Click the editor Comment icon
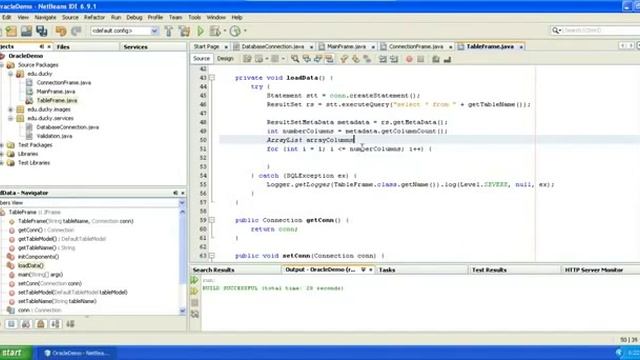This screenshot has width=640, height=360. point(436,59)
